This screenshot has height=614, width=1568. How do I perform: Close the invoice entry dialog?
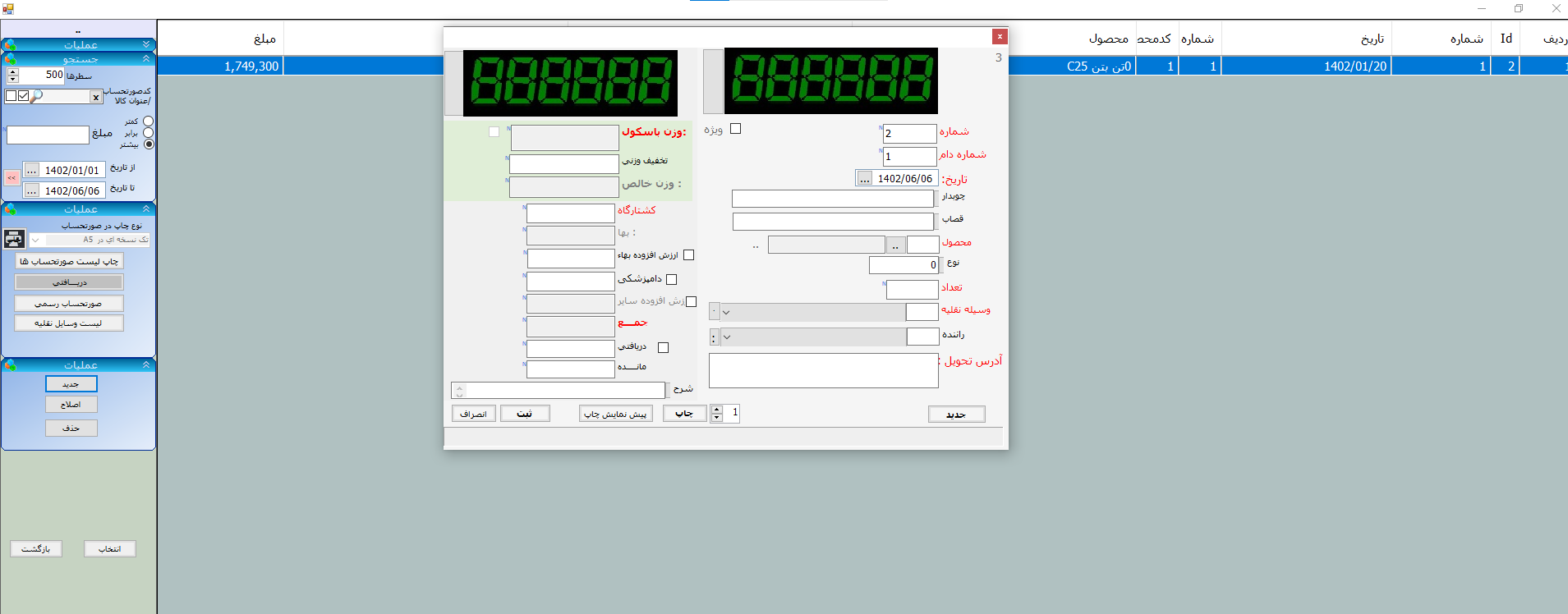1000,36
